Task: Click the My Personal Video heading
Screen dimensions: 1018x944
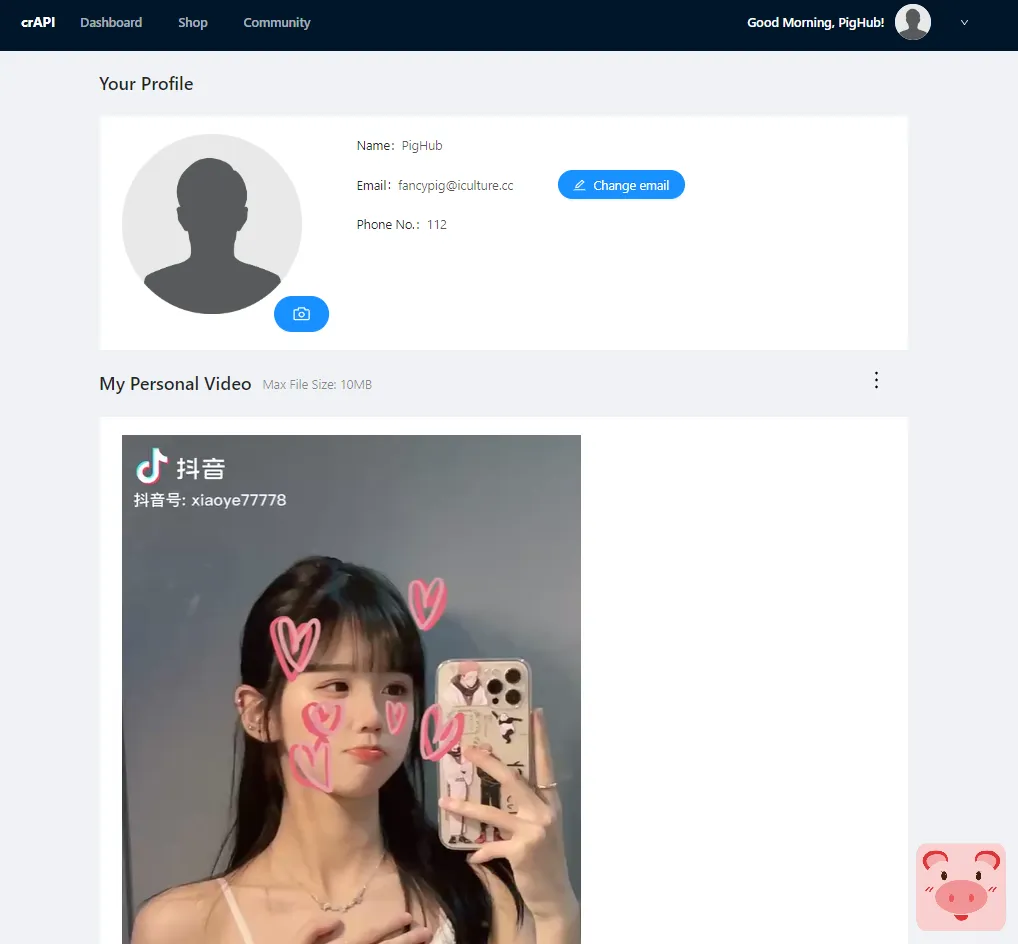Action: 175,384
